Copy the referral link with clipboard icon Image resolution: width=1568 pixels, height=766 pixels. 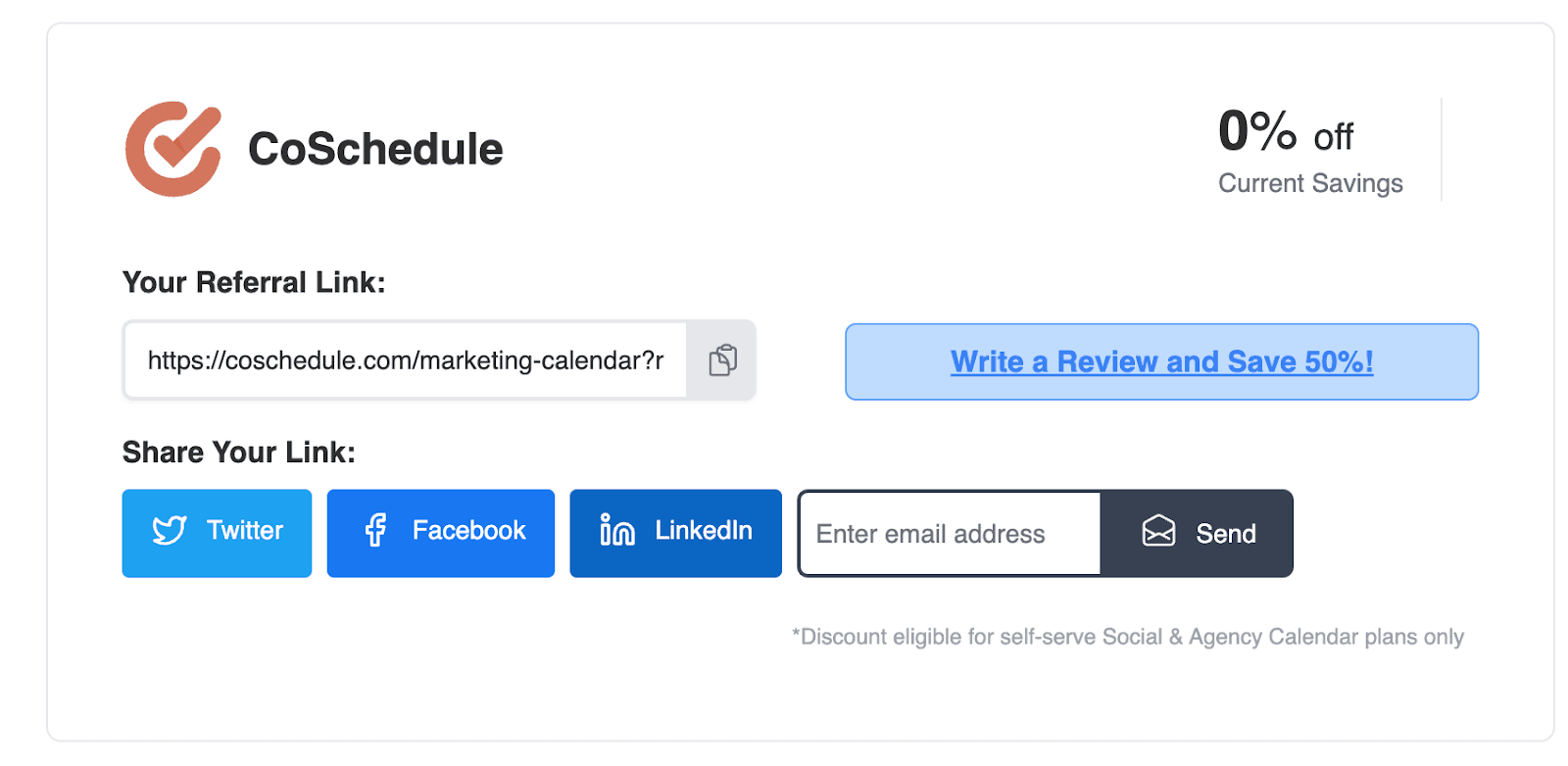pyautogui.click(x=722, y=360)
